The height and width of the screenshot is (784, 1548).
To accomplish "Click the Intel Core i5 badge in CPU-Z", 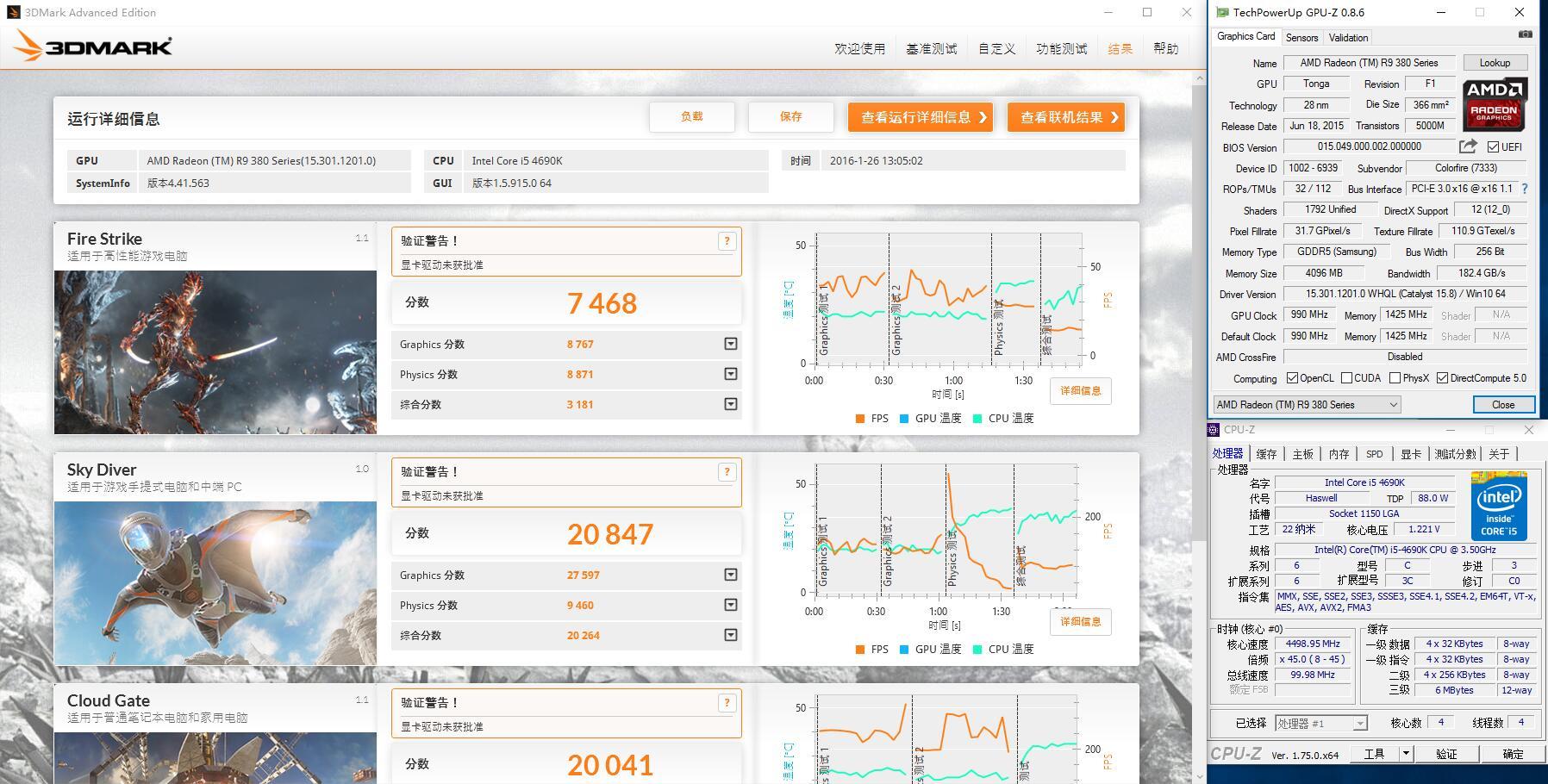I will click(1500, 507).
